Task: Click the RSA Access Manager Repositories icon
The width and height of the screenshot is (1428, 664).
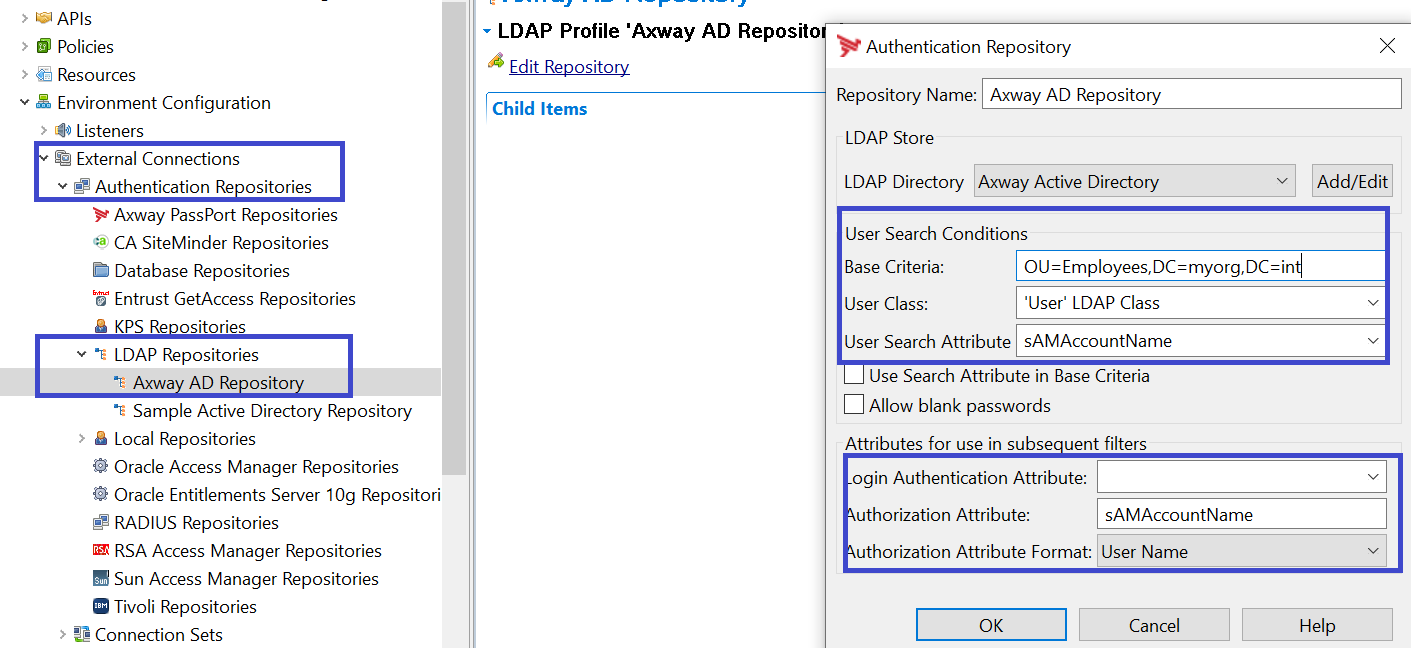Action: tap(101, 551)
